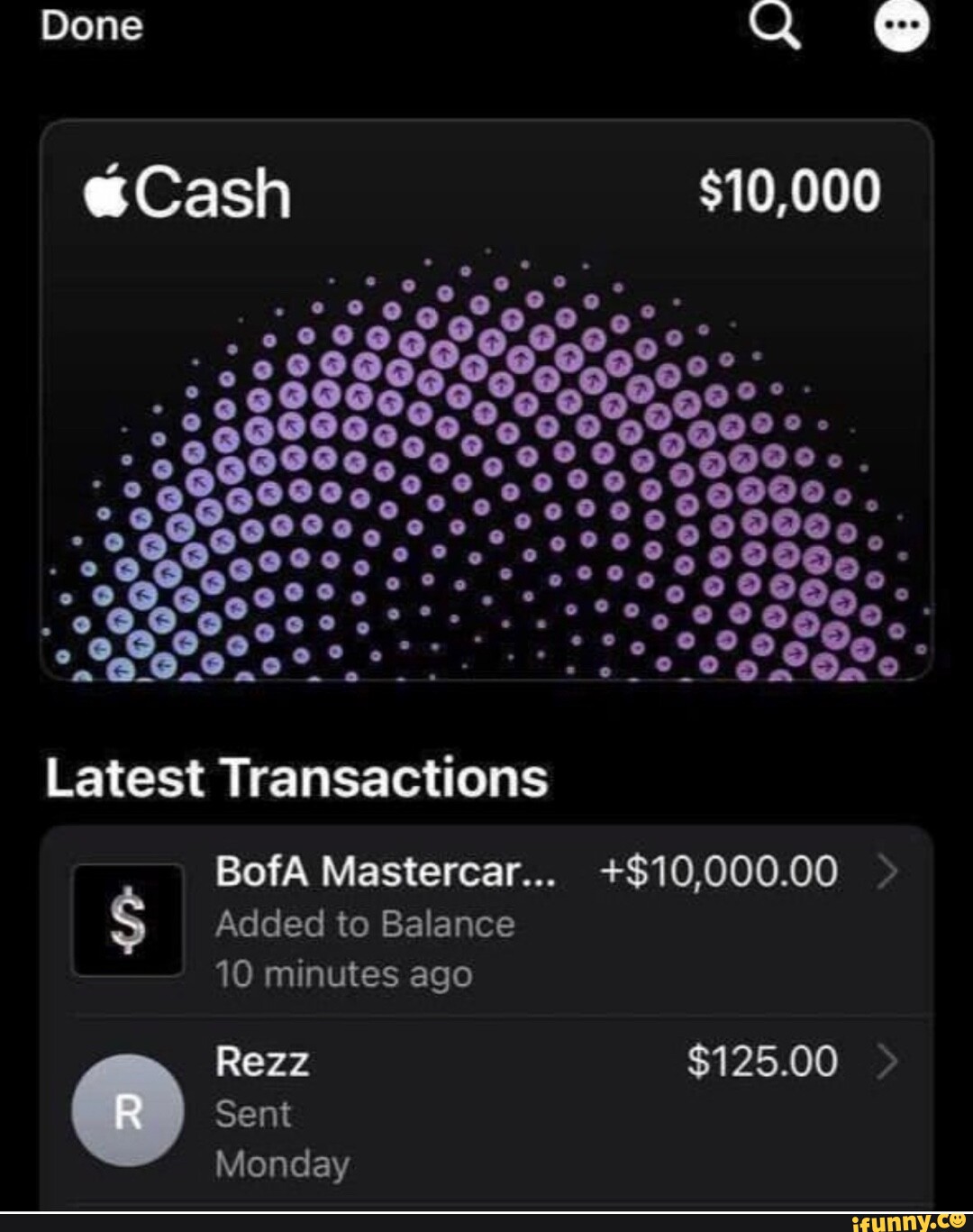Open the Rezz transaction name
The width and height of the screenshot is (973, 1232).
coord(262,1062)
